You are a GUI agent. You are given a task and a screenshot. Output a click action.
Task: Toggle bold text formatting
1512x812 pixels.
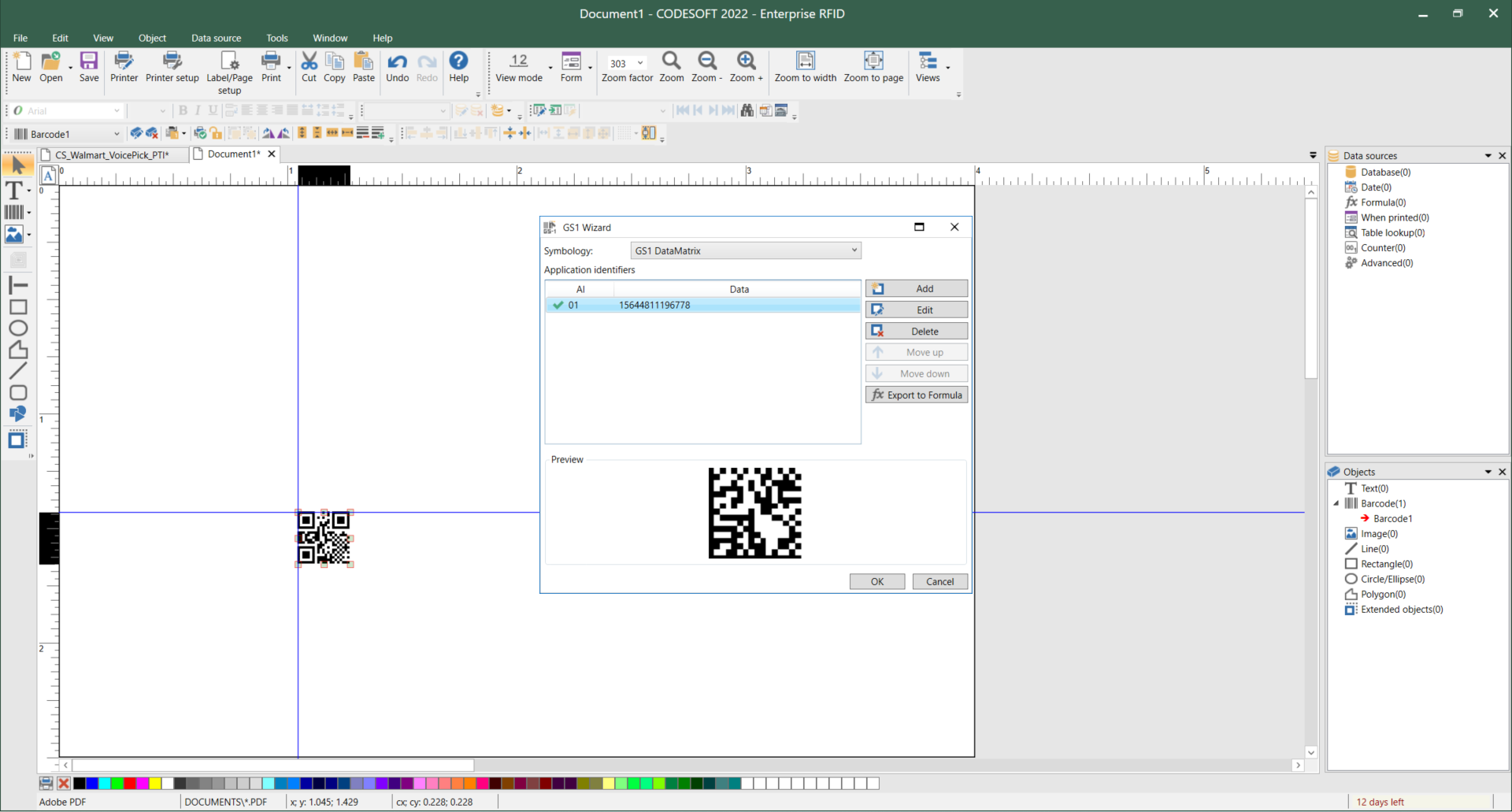coord(183,110)
